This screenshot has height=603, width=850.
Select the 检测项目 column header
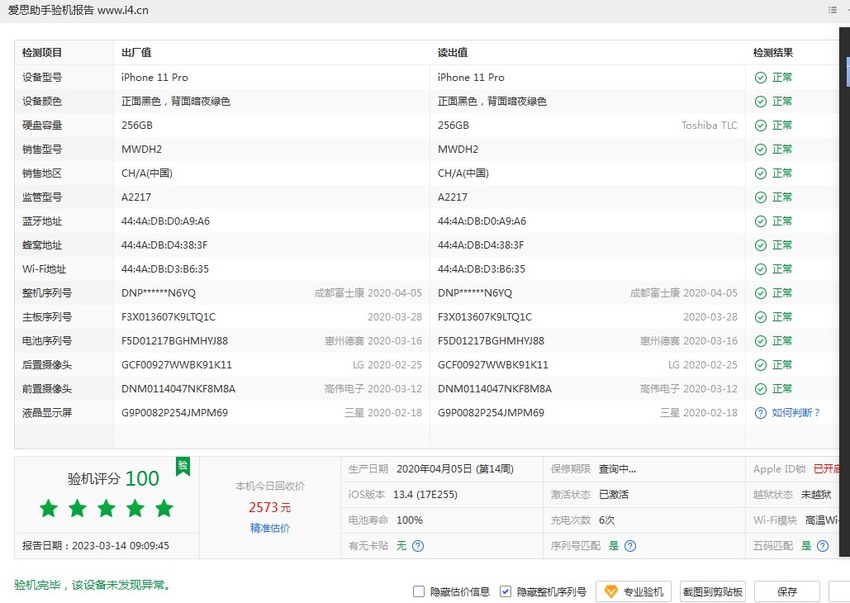click(x=42, y=53)
